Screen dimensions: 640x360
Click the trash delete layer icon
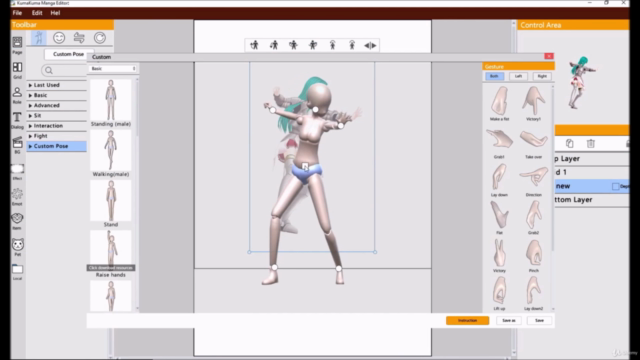point(591,143)
